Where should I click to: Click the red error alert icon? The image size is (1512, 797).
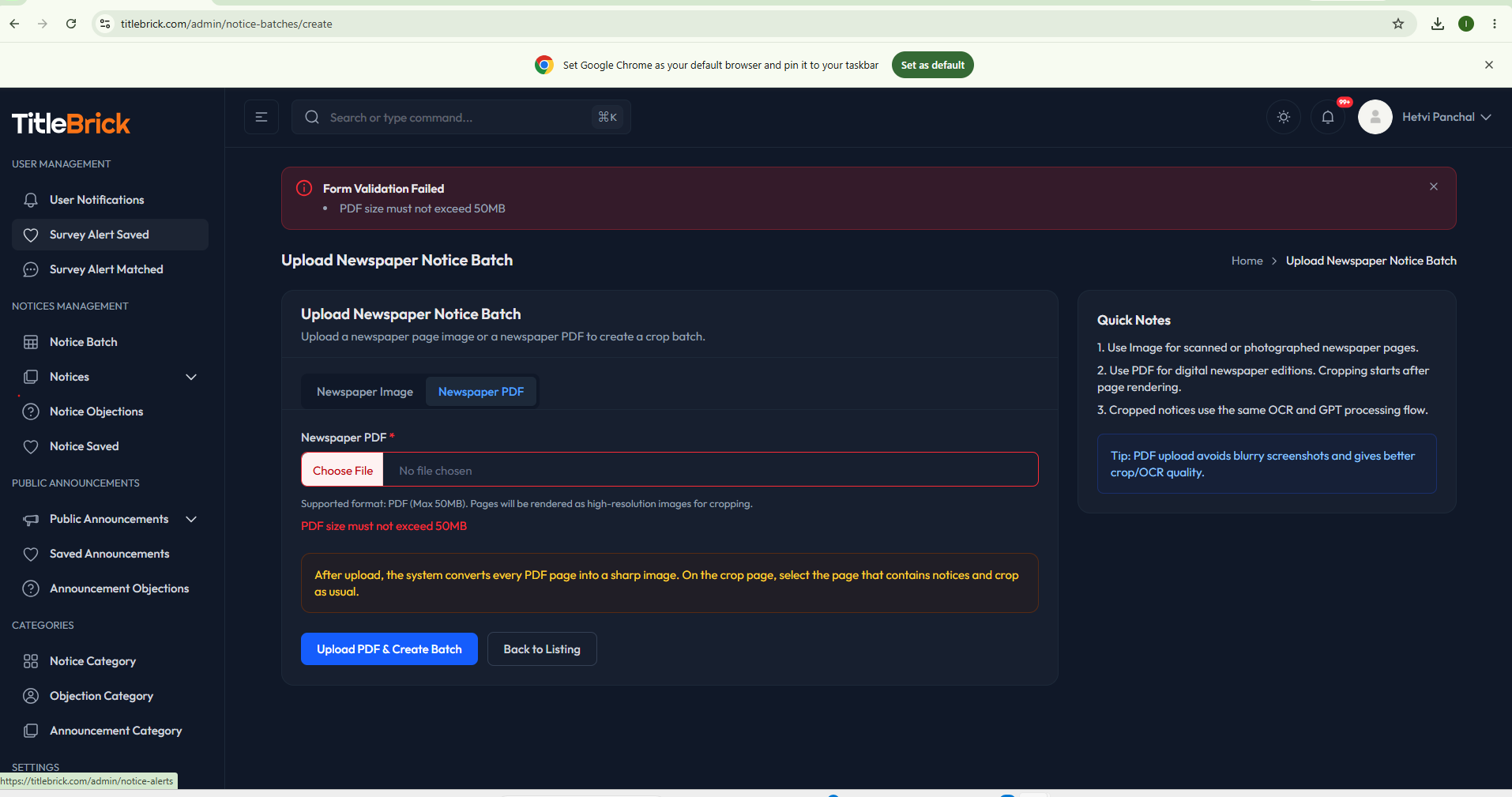click(x=304, y=188)
